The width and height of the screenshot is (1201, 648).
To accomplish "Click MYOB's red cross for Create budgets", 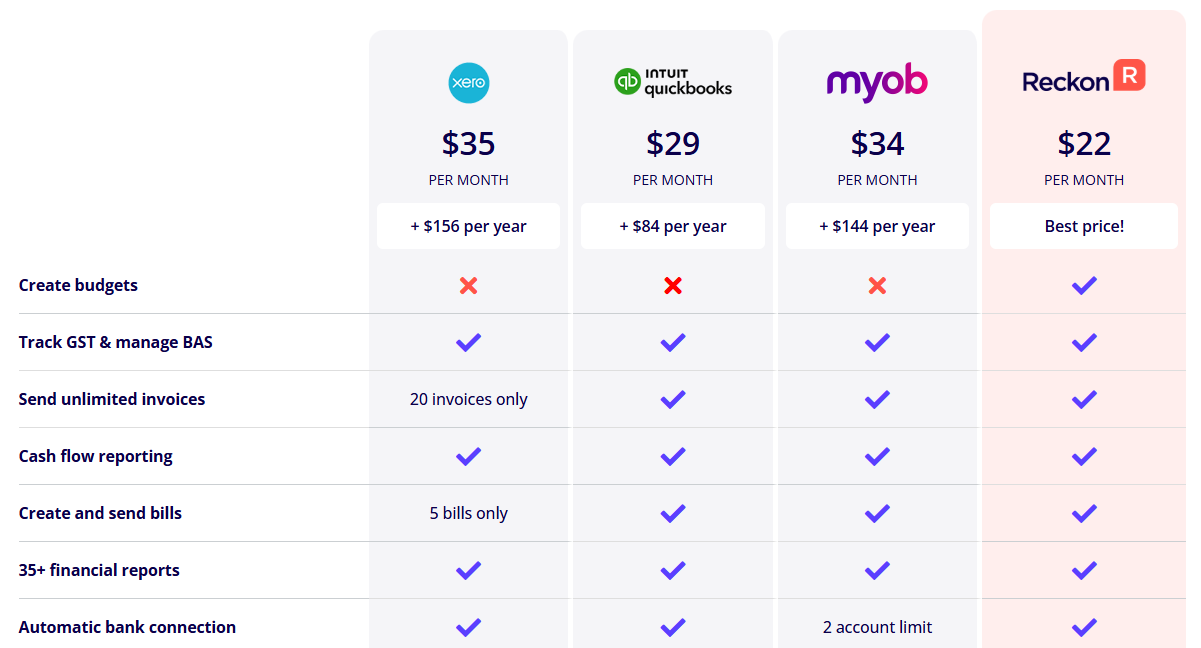I will pos(877,286).
